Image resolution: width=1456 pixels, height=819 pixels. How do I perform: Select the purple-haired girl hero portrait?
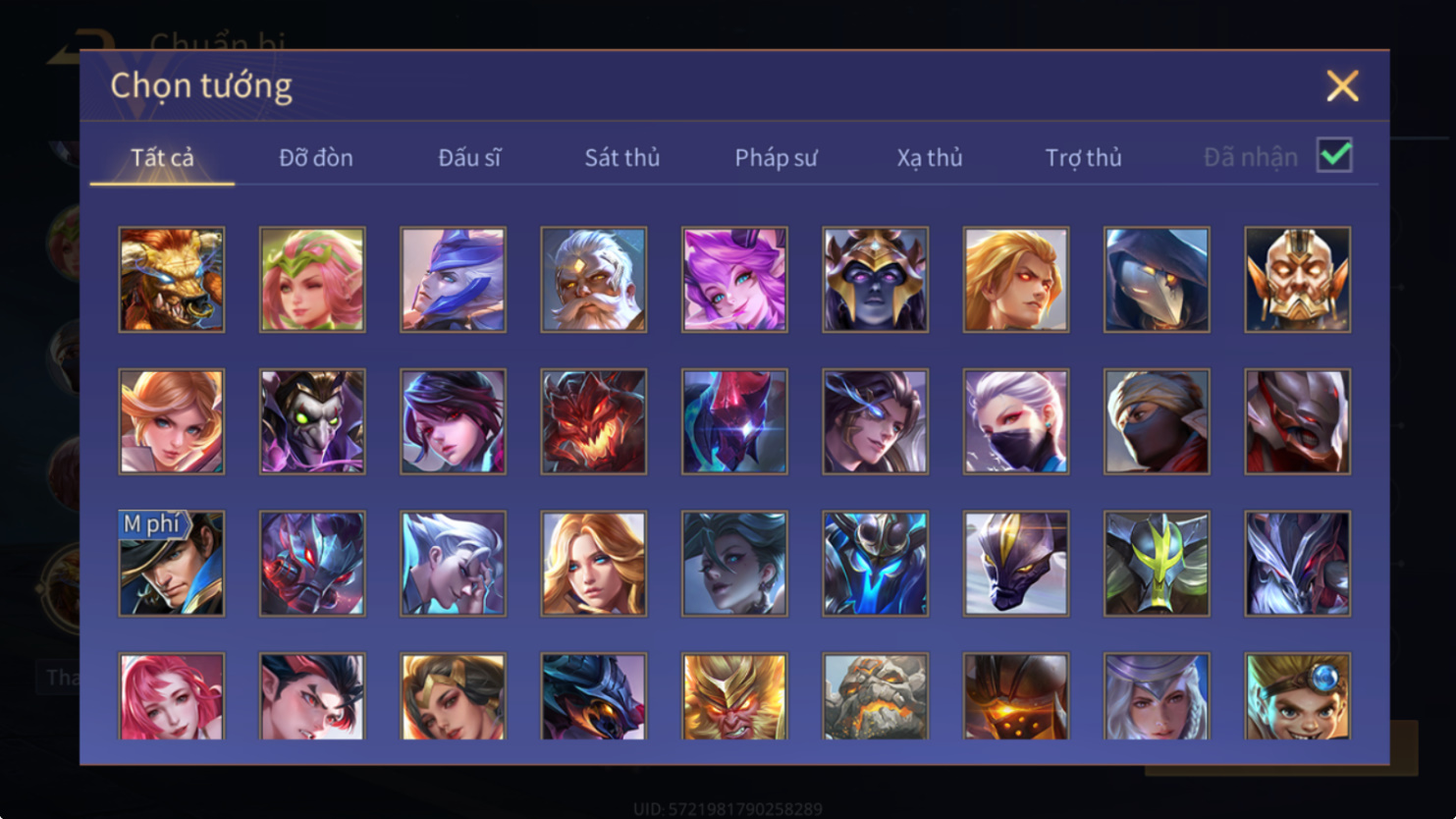click(734, 280)
